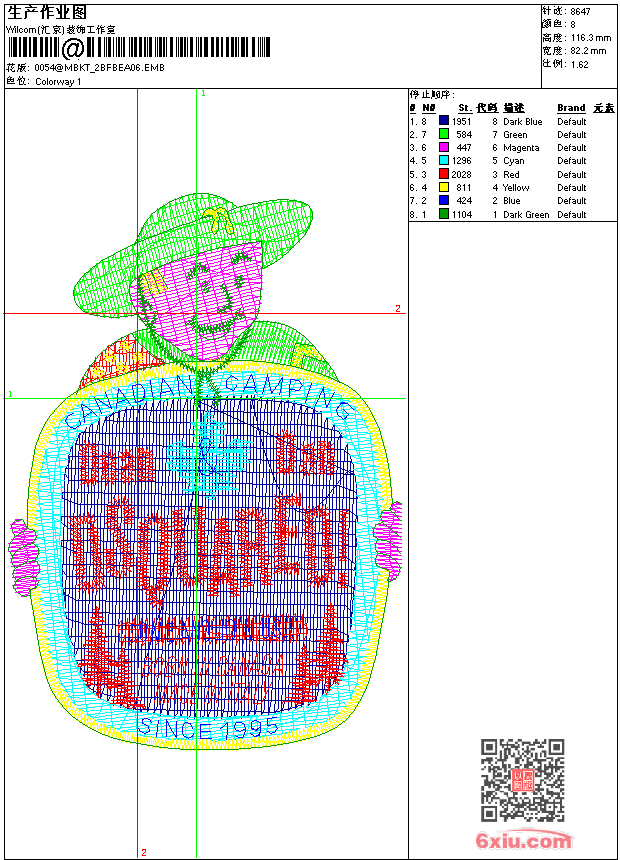The width and height of the screenshot is (620, 860).
Task: Click the stitch count value '8647'
Action: coord(580,12)
